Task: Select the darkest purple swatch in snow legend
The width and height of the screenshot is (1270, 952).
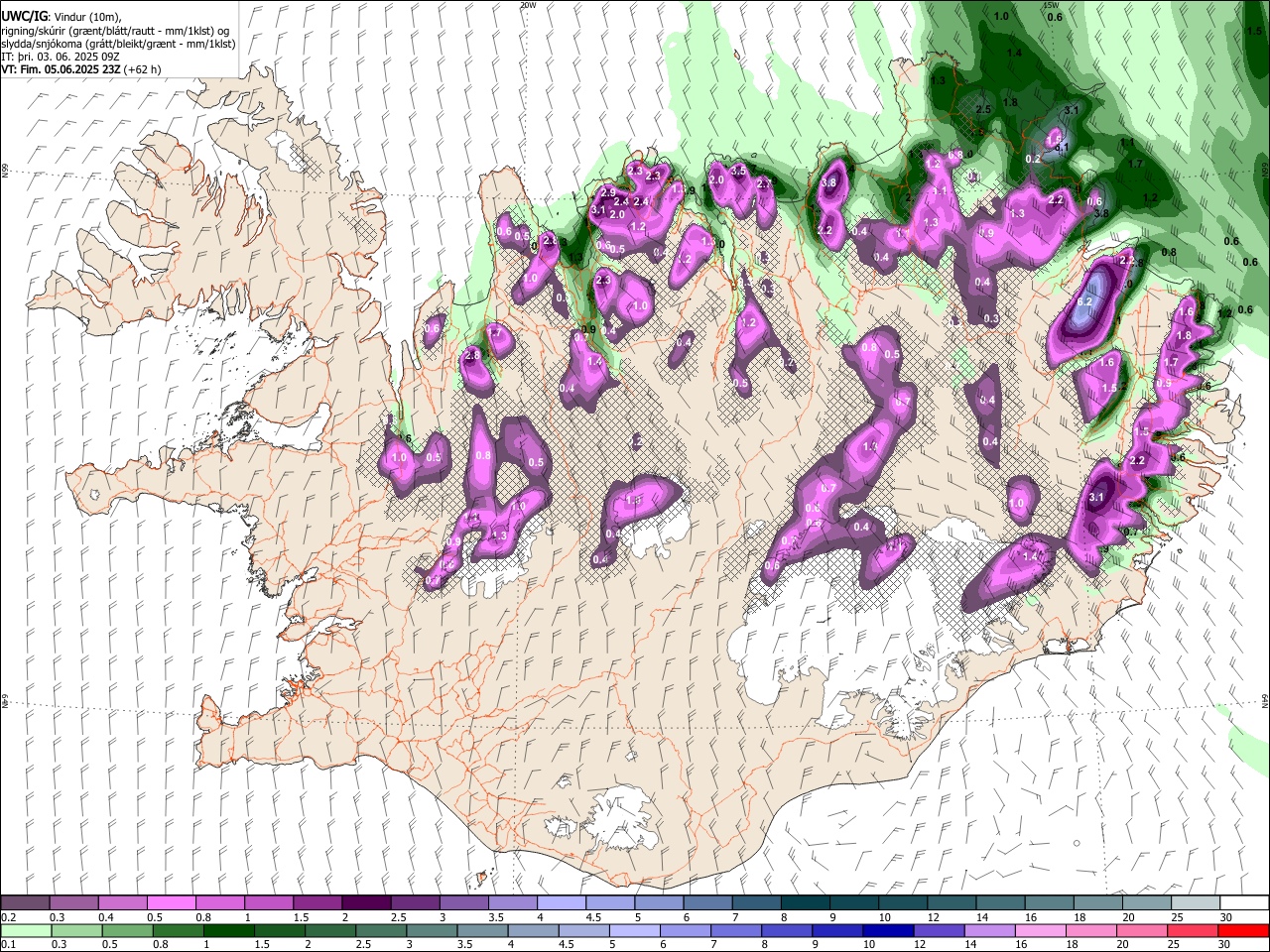Action: [x=366, y=903]
